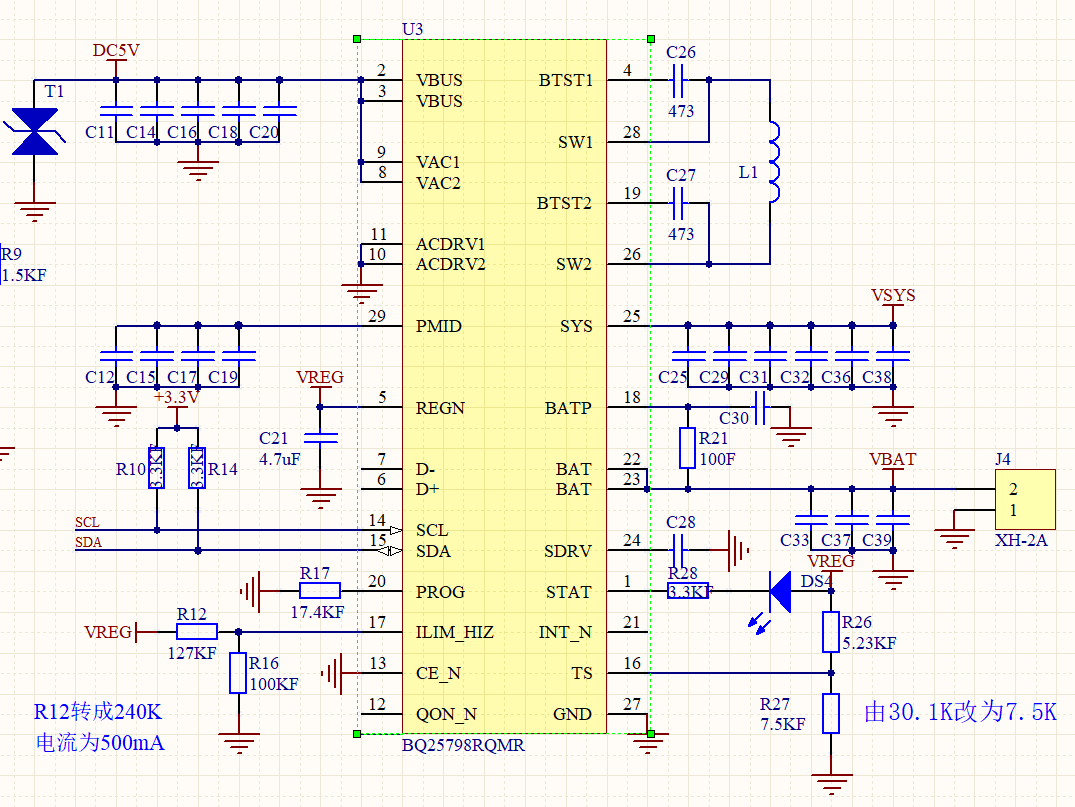This screenshot has height=807, width=1075.
Task: Select the J4 XH-2A connector
Action: click(x=1025, y=499)
